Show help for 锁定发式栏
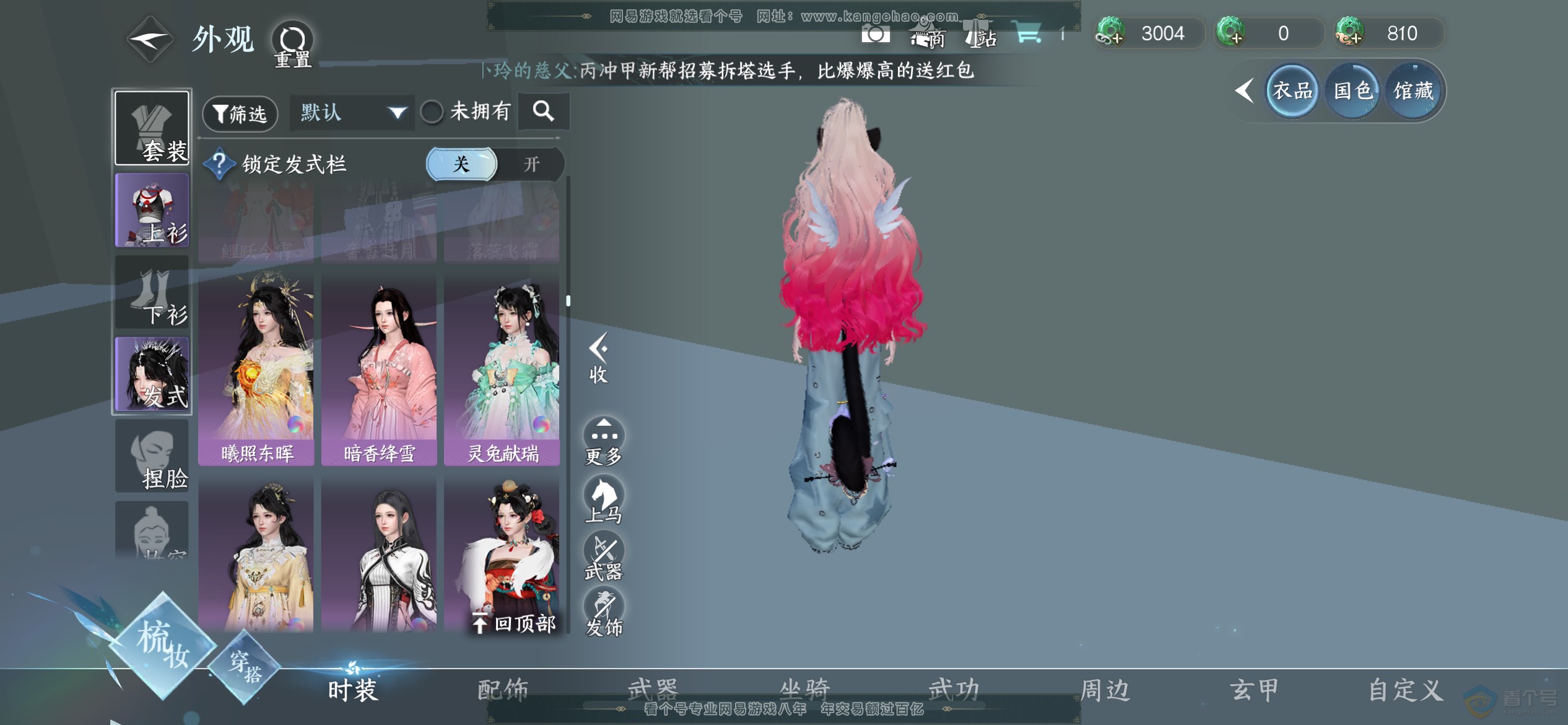This screenshot has height=725, width=1568. (x=219, y=164)
